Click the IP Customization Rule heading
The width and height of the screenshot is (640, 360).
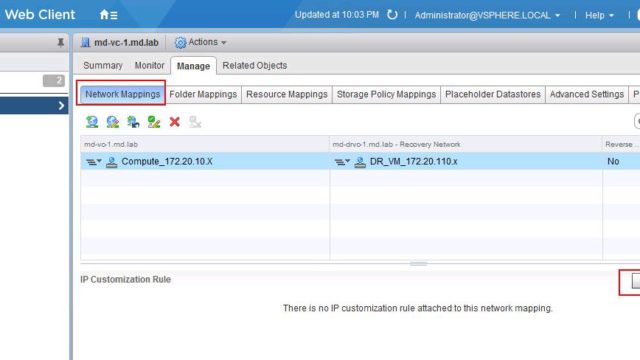(126, 280)
